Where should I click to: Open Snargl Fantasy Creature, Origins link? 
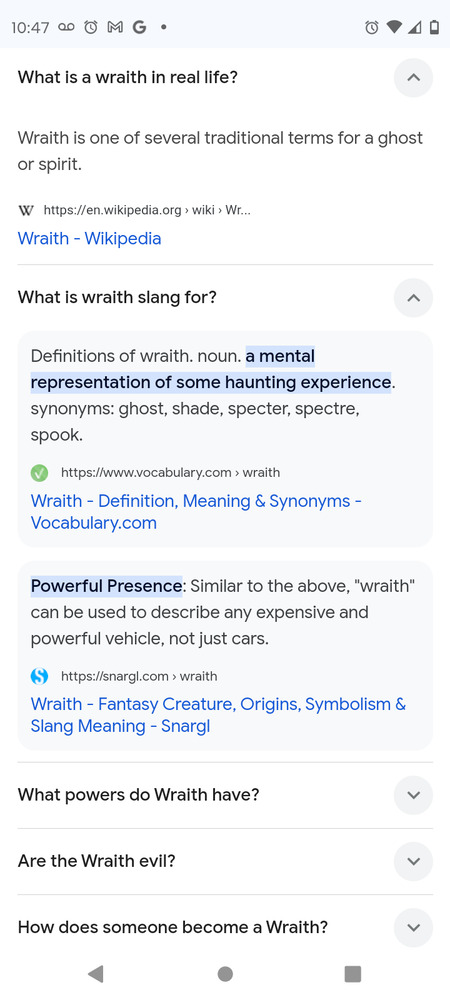pyautogui.click(x=218, y=715)
